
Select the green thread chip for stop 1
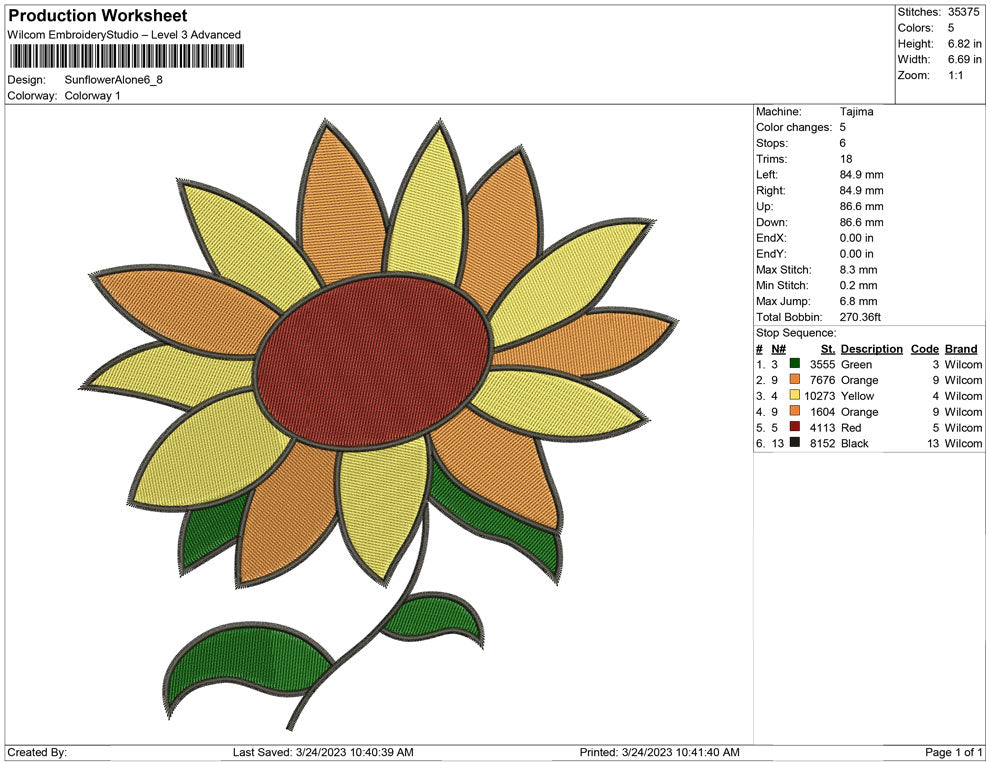click(793, 364)
